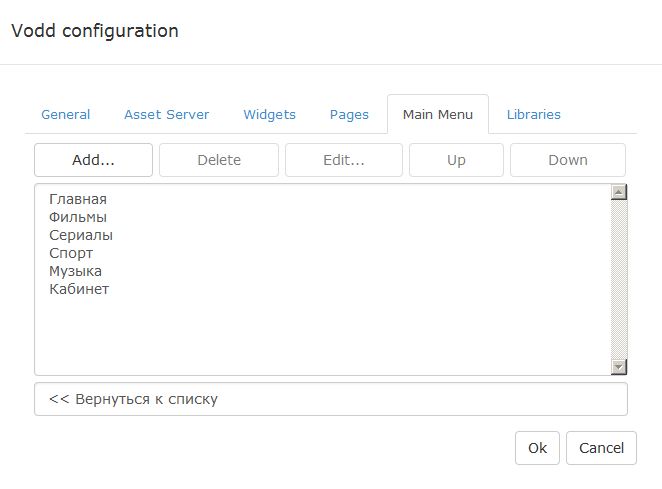662x489 pixels.
Task: Click the scrollbar up arrow
Action: tap(619, 192)
